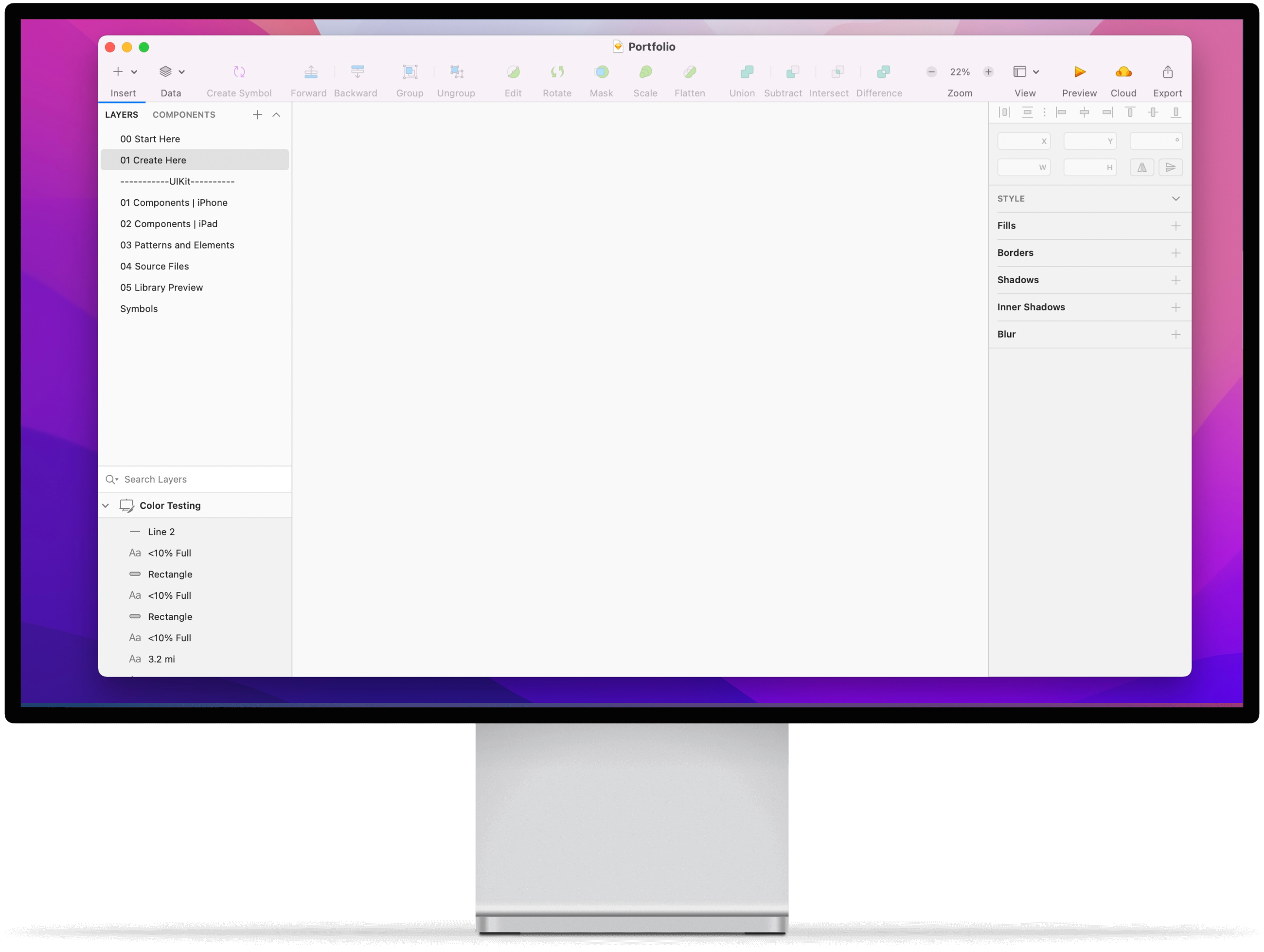Toggle flip vertical in inspector
This screenshot has height=952, width=1264.
pyautogui.click(x=1170, y=167)
